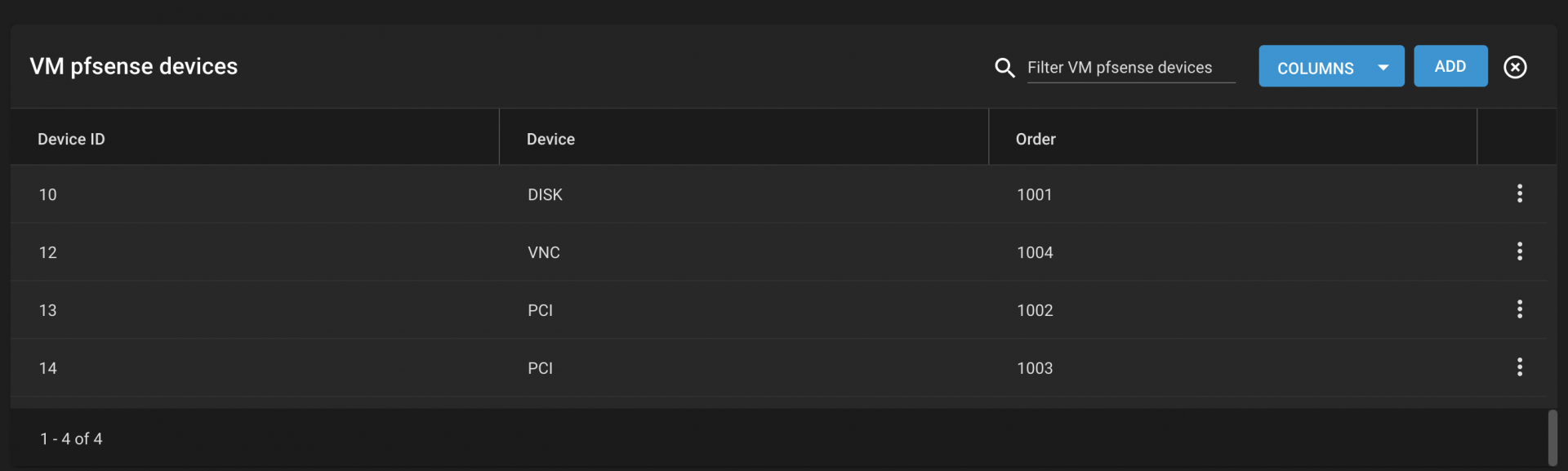
Task: Open the actions menu for DISK device
Action: coord(1519,193)
